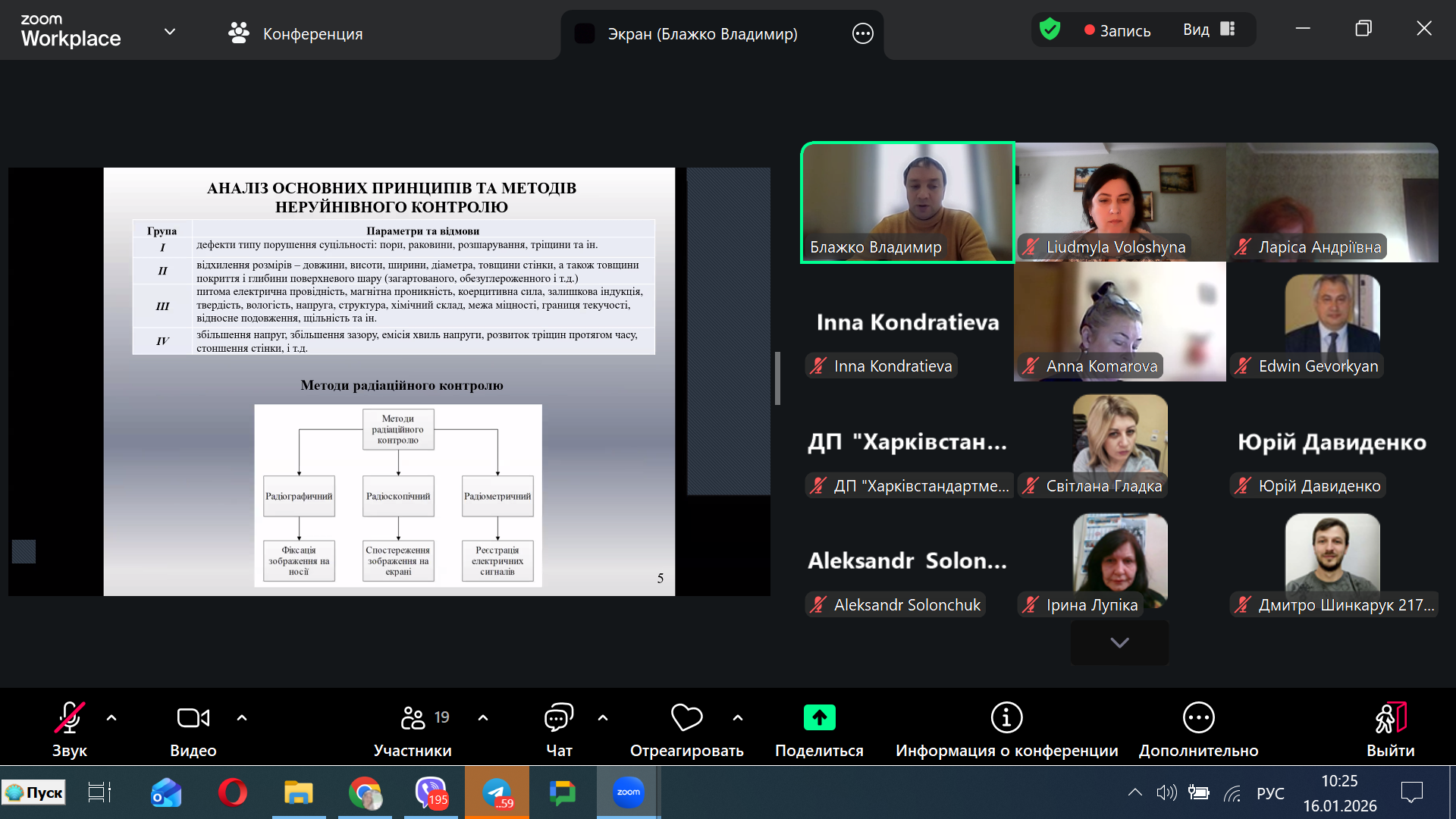Viewport: 1456px width, 819px height.
Task: Toggle the camera Video button
Action: 193,718
